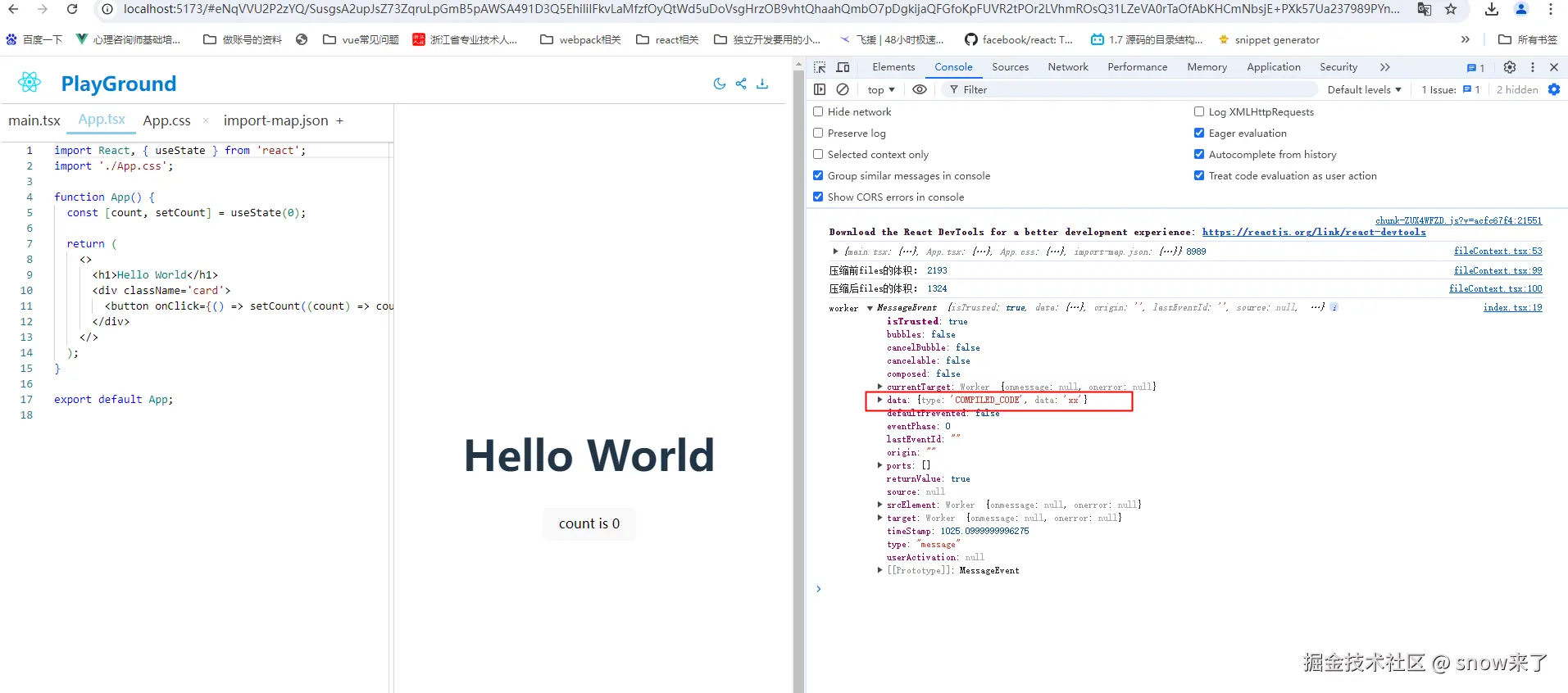
Task: Click the browser forward arrow
Action: (43, 9)
